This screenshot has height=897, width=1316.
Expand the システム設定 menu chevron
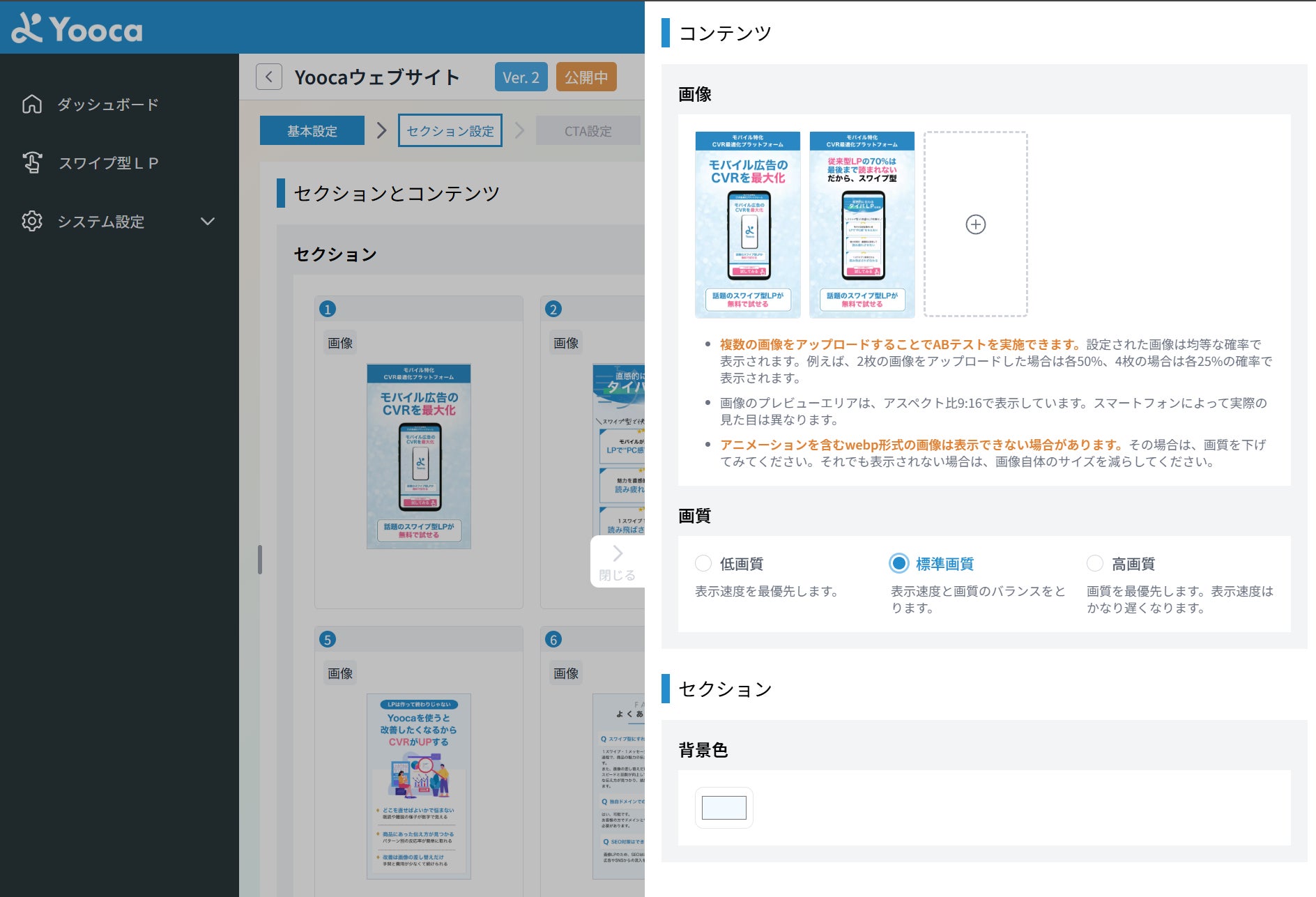point(208,221)
